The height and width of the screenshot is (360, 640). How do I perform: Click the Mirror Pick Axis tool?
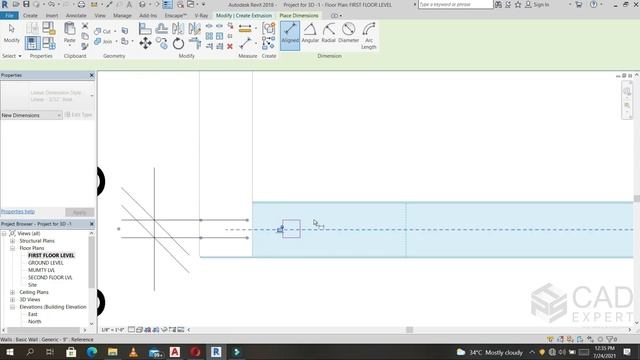pyautogui.click(x=178, y=29)
